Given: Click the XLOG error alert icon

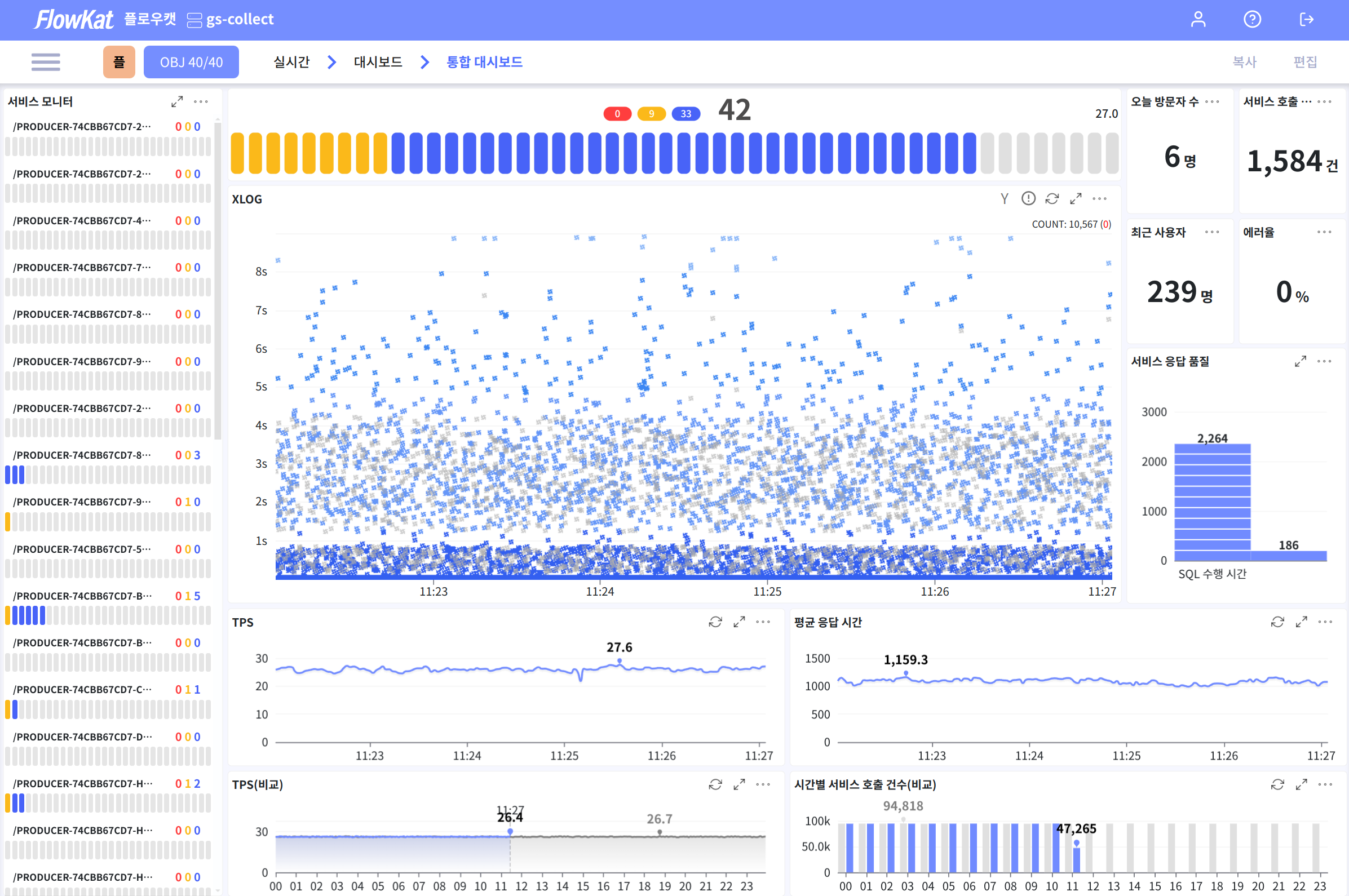Looking at the screenshot, I should pyautogui.click(x=1028, y=199).
